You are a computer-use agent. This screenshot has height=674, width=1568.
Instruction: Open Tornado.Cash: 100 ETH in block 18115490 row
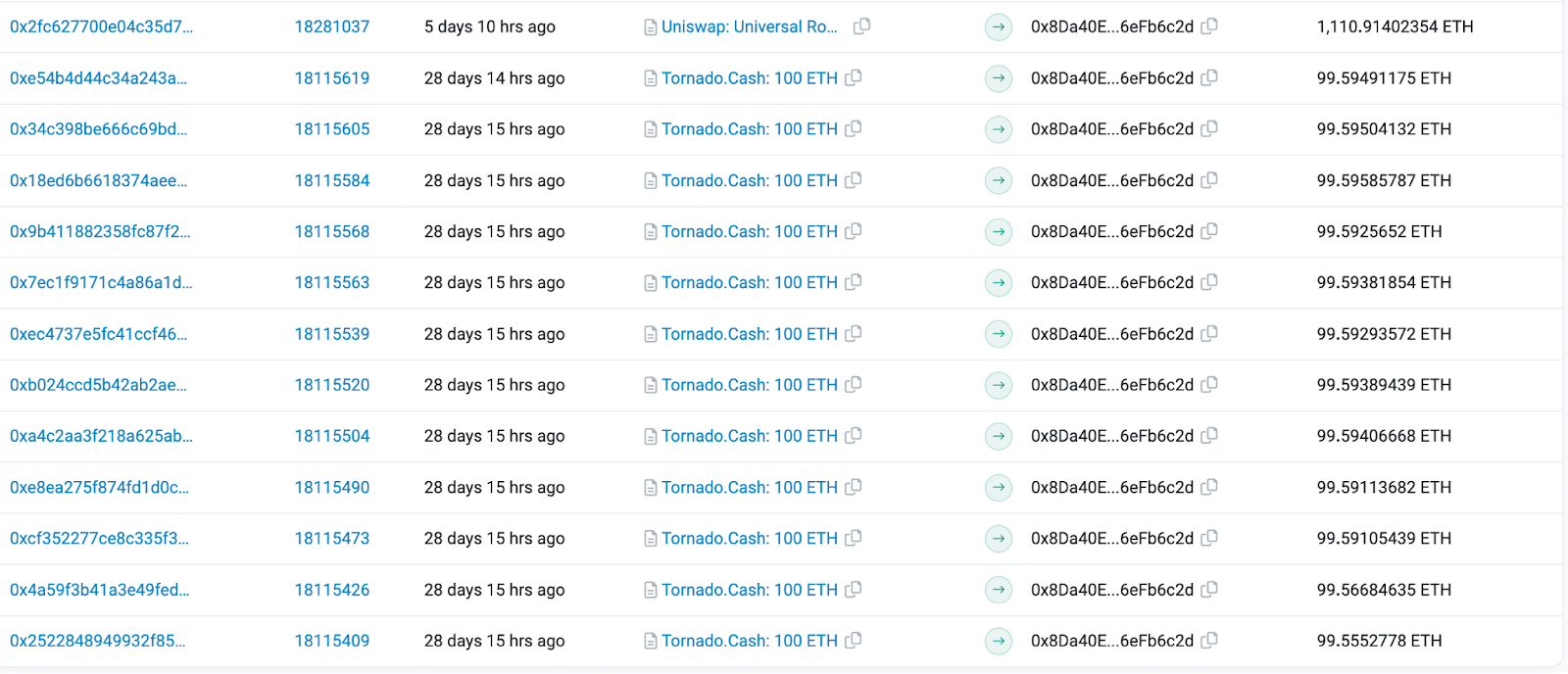tap(749, 487)
